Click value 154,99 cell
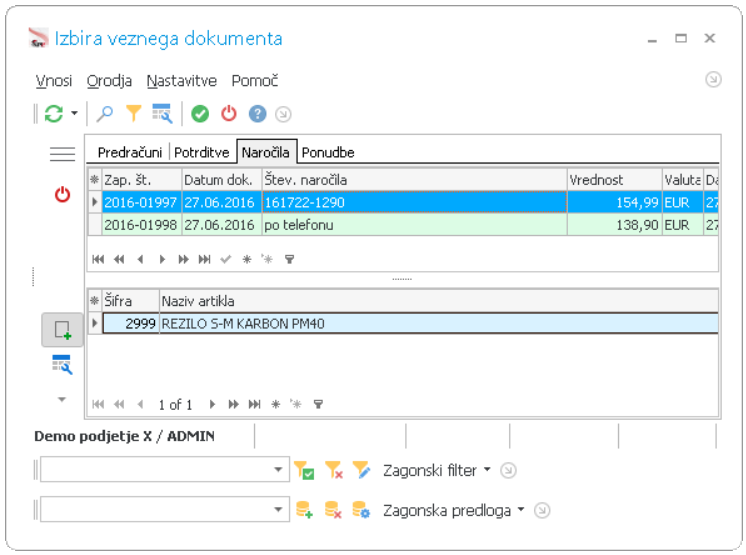Viewport: 746px width, 555px height. pyautogui.click(x=615, y=203)
